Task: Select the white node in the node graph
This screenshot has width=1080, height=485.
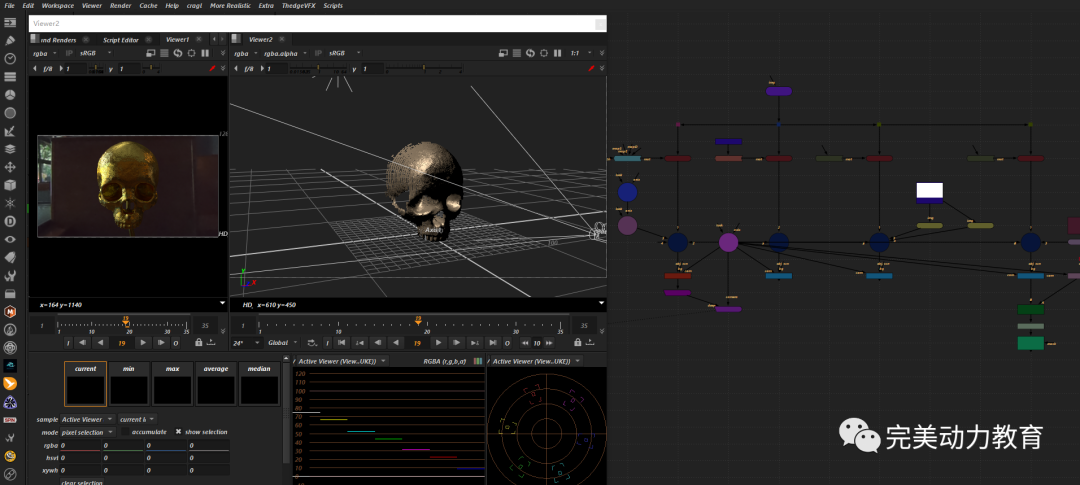Action: [929, 190]
